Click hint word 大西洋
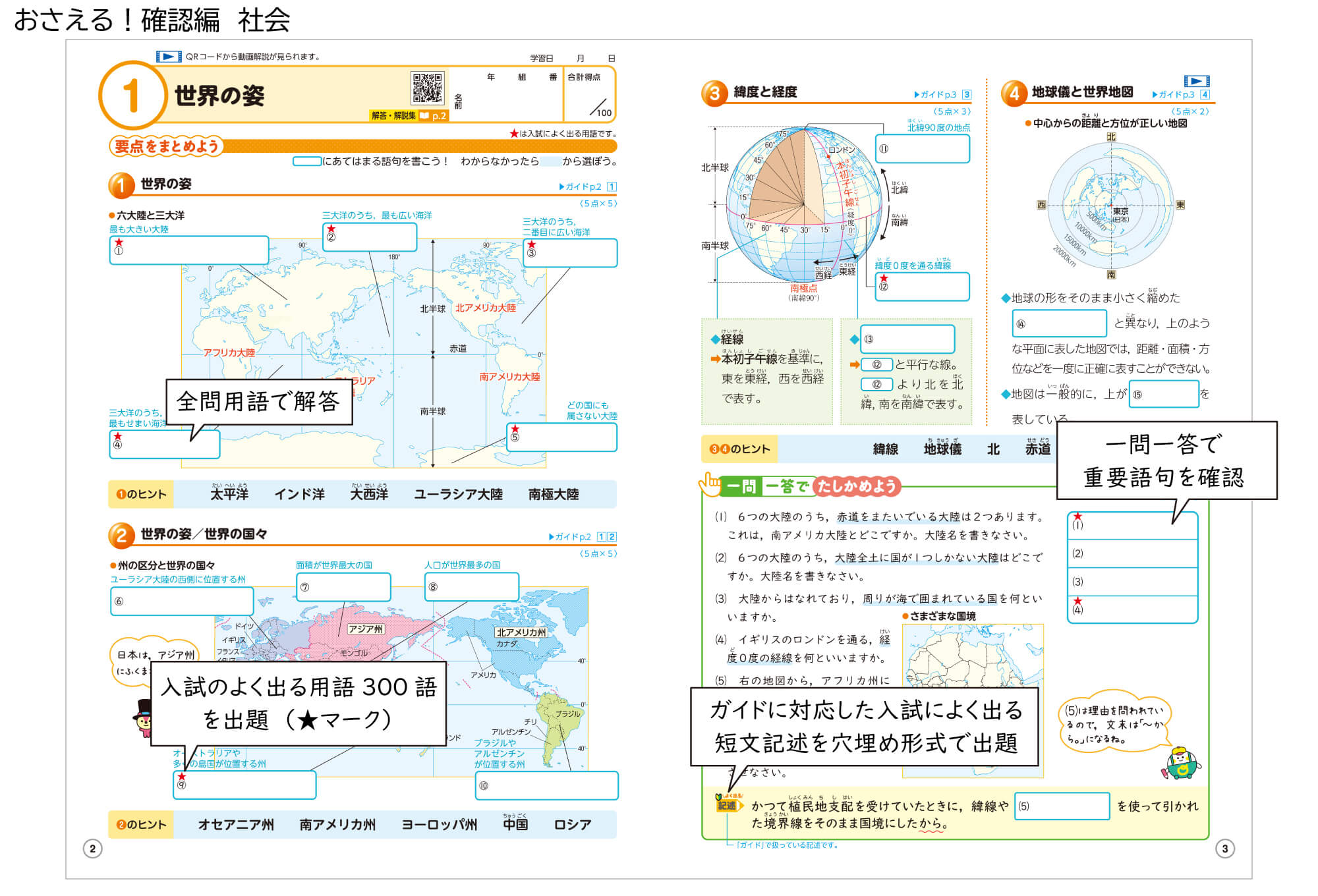 coord(370,494)
